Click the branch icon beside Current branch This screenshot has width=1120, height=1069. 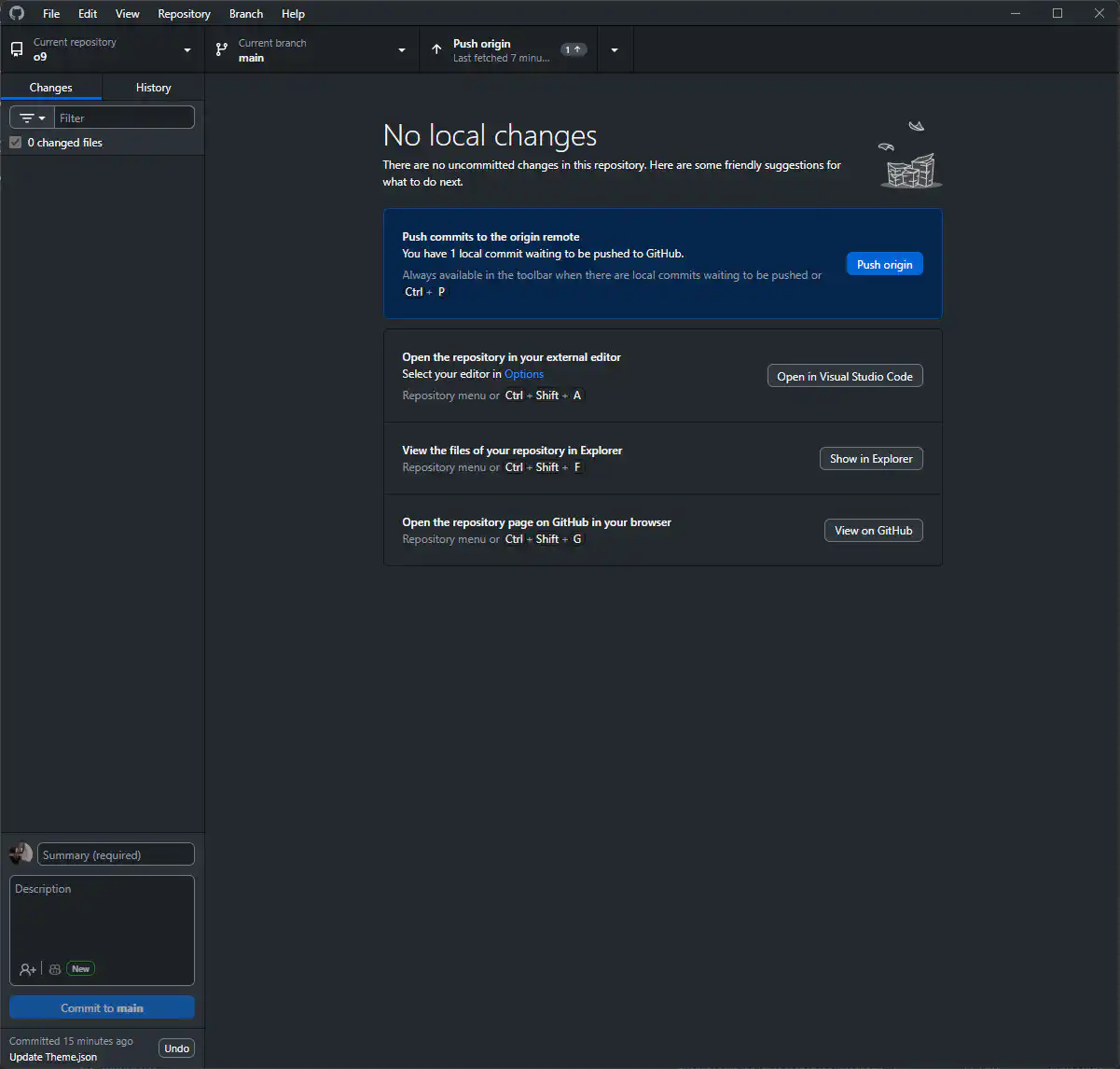[222, 49]
